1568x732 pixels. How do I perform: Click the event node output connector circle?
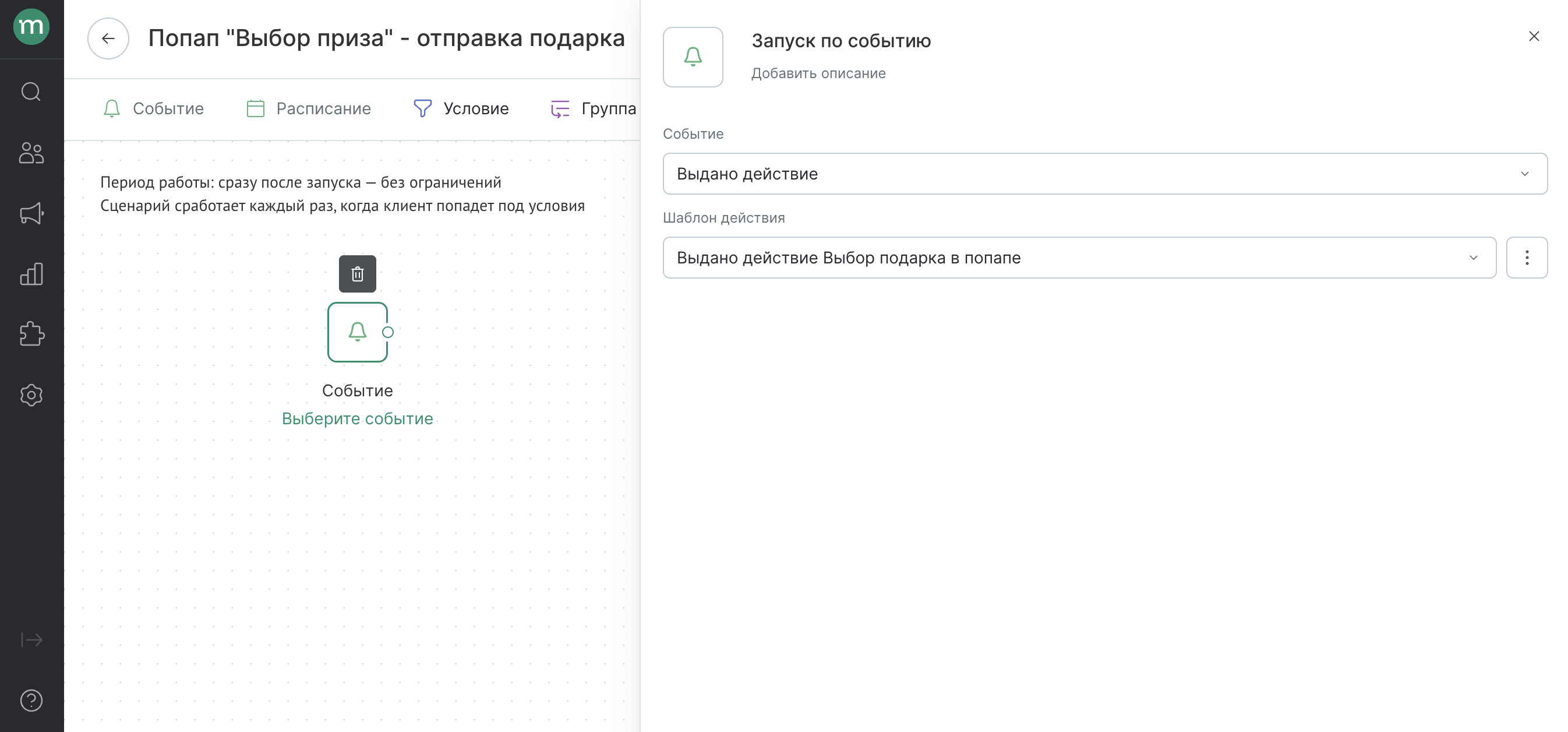(x=388, y=332)
